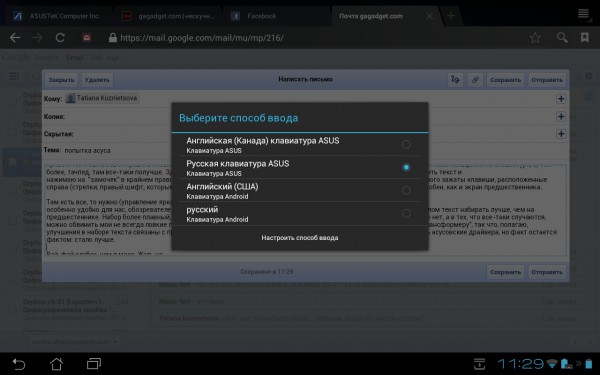Click top Отправить button
600x375 pixels.
click(x=547, y=80)
